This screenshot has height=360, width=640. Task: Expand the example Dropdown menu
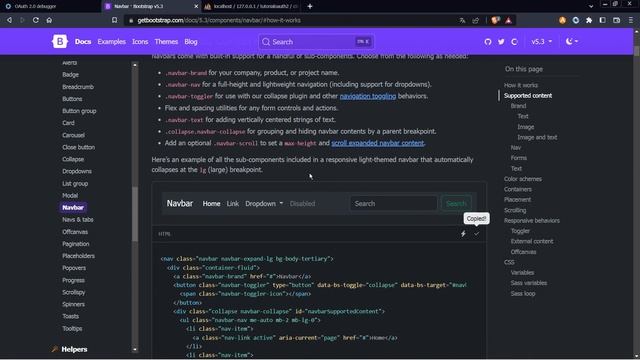264,204
